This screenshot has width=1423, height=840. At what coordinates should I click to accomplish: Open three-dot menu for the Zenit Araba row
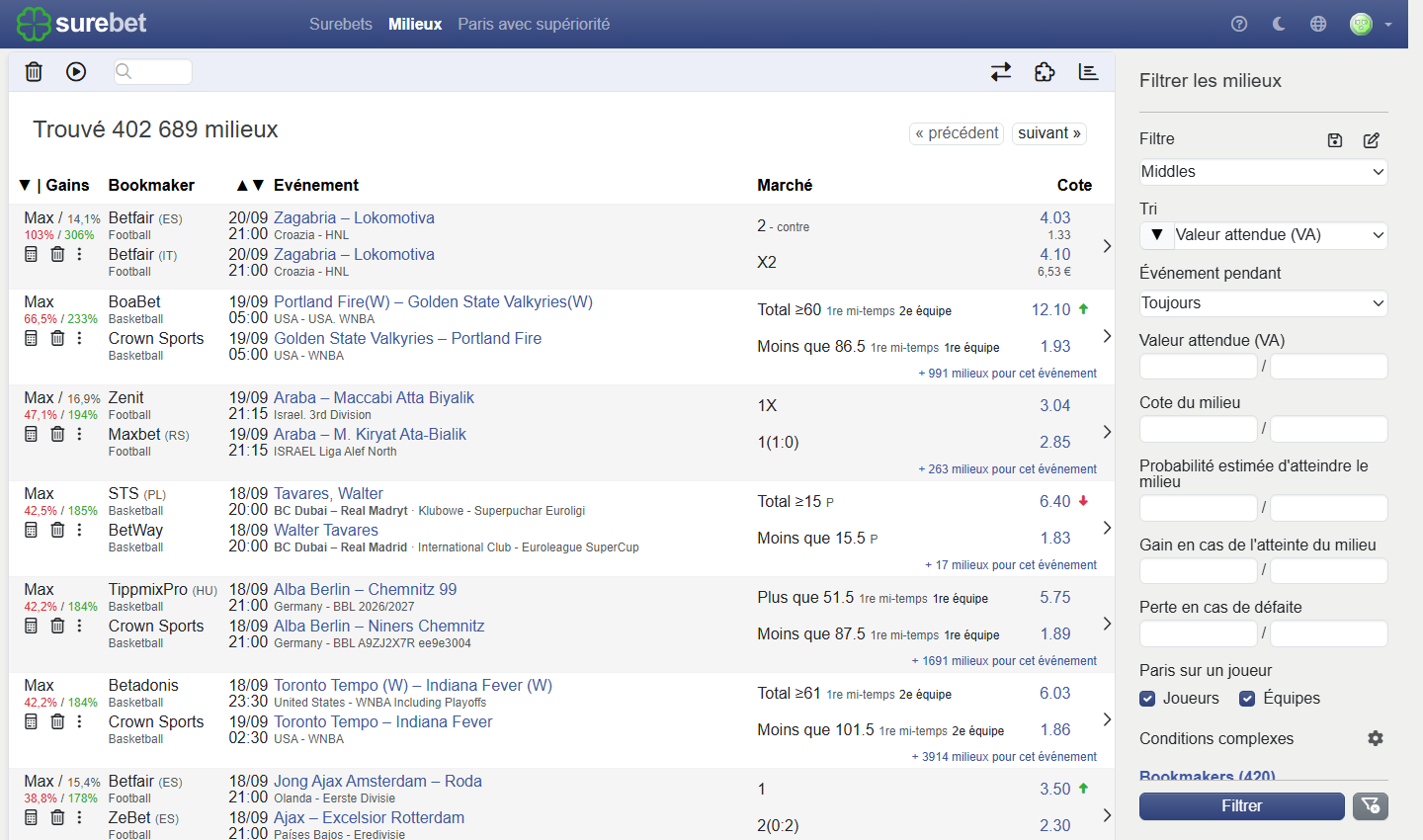(x=80, y=435)
